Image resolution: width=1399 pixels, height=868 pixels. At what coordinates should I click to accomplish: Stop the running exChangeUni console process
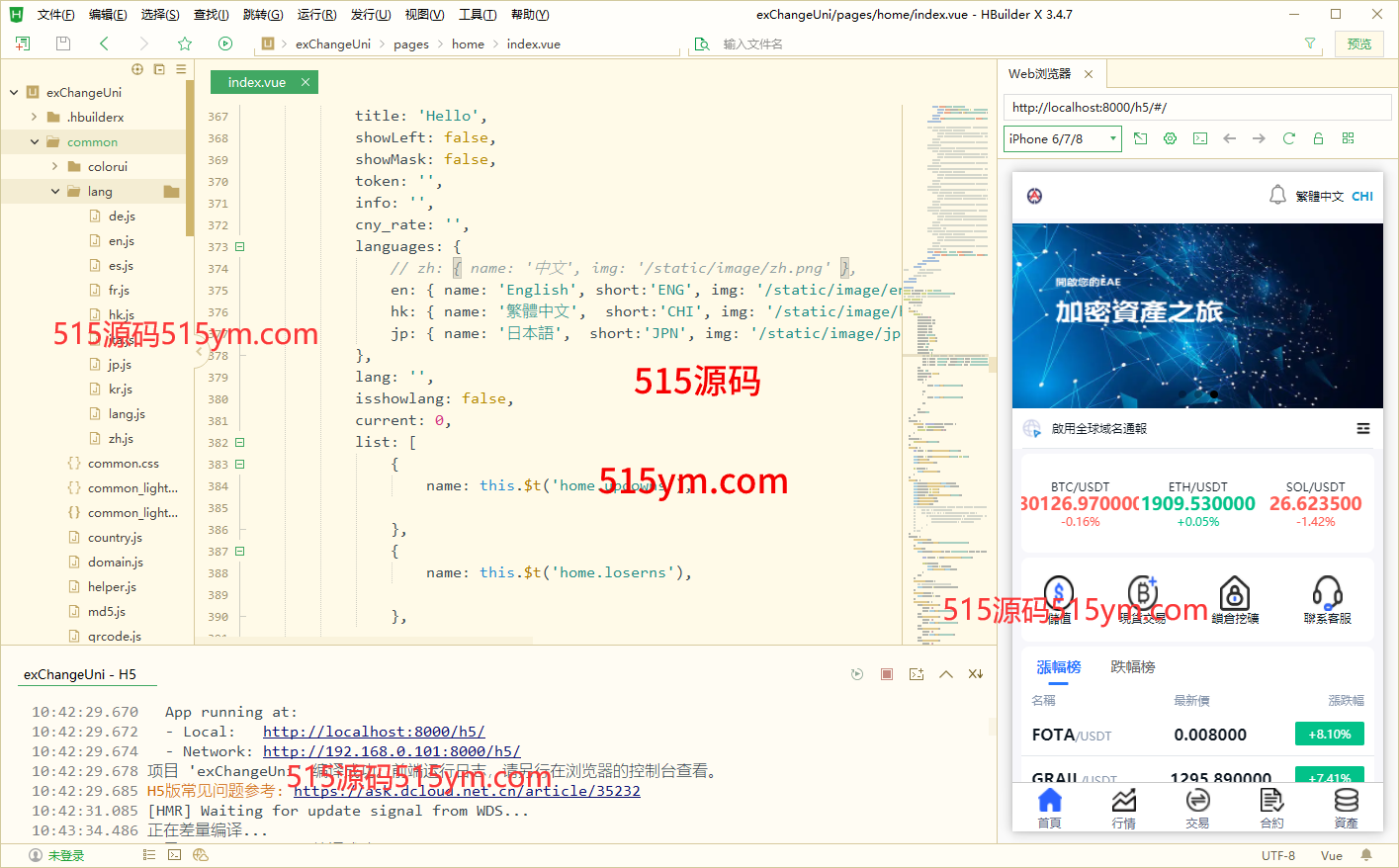887,674
